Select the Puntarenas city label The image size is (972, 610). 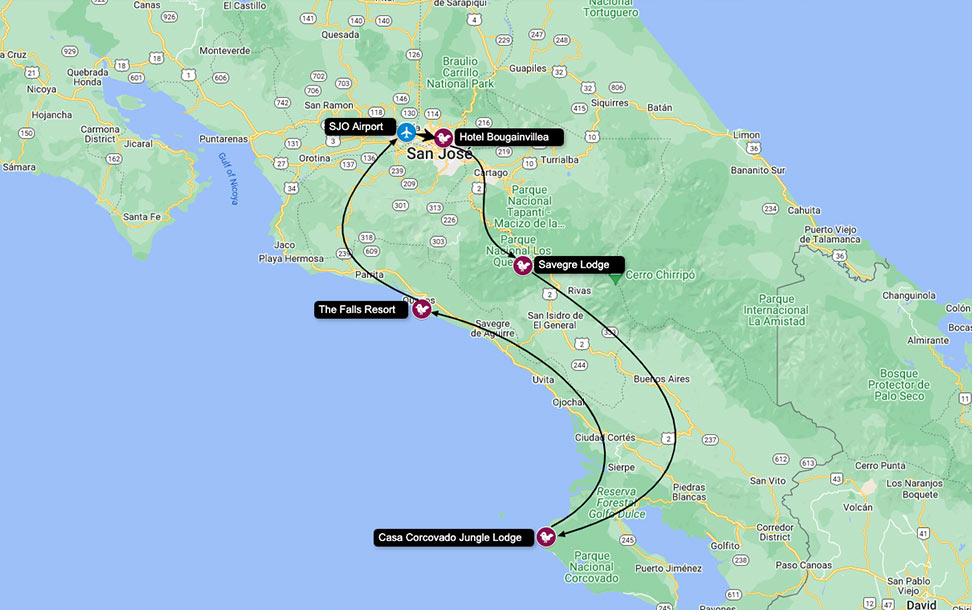click(x=223, y=139)
